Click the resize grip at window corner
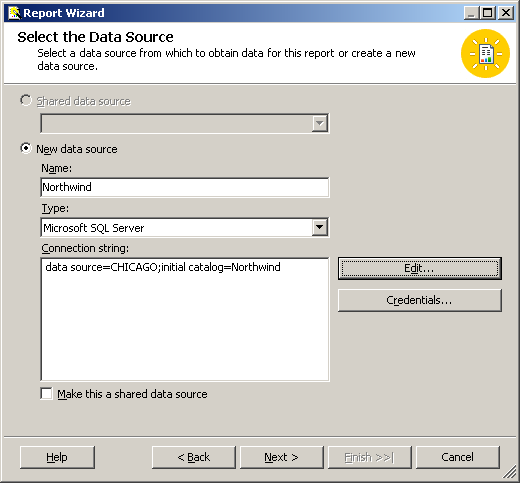 pos(509,472)
